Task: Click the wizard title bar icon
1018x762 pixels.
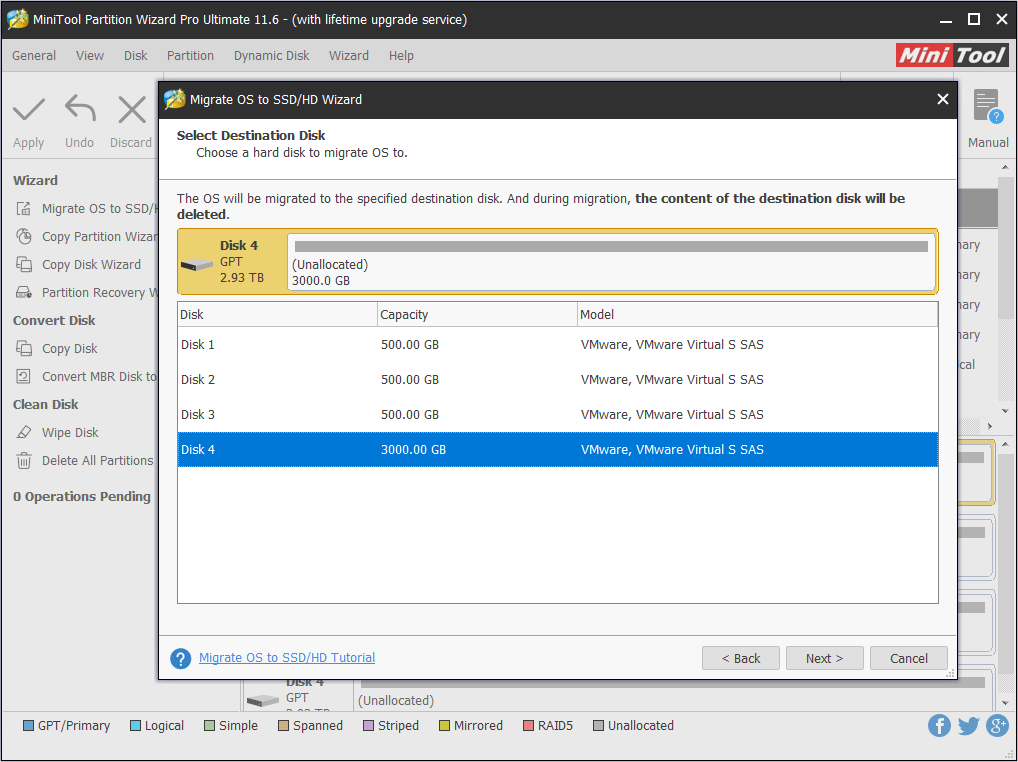Action: pyautogui.click(x=175, y=99)
